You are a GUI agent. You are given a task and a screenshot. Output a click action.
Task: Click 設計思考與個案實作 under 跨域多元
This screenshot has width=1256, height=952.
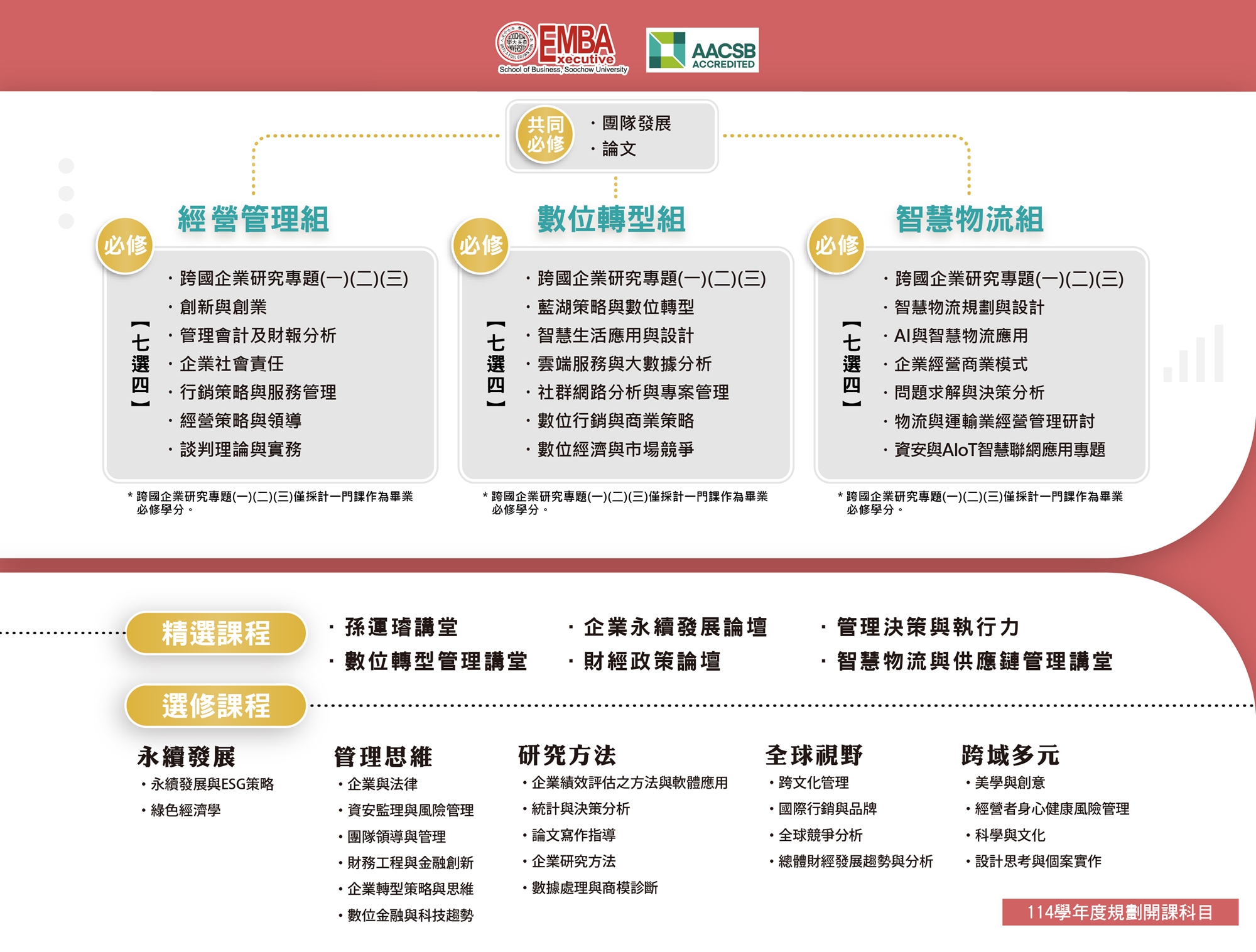pos(1037,861)
